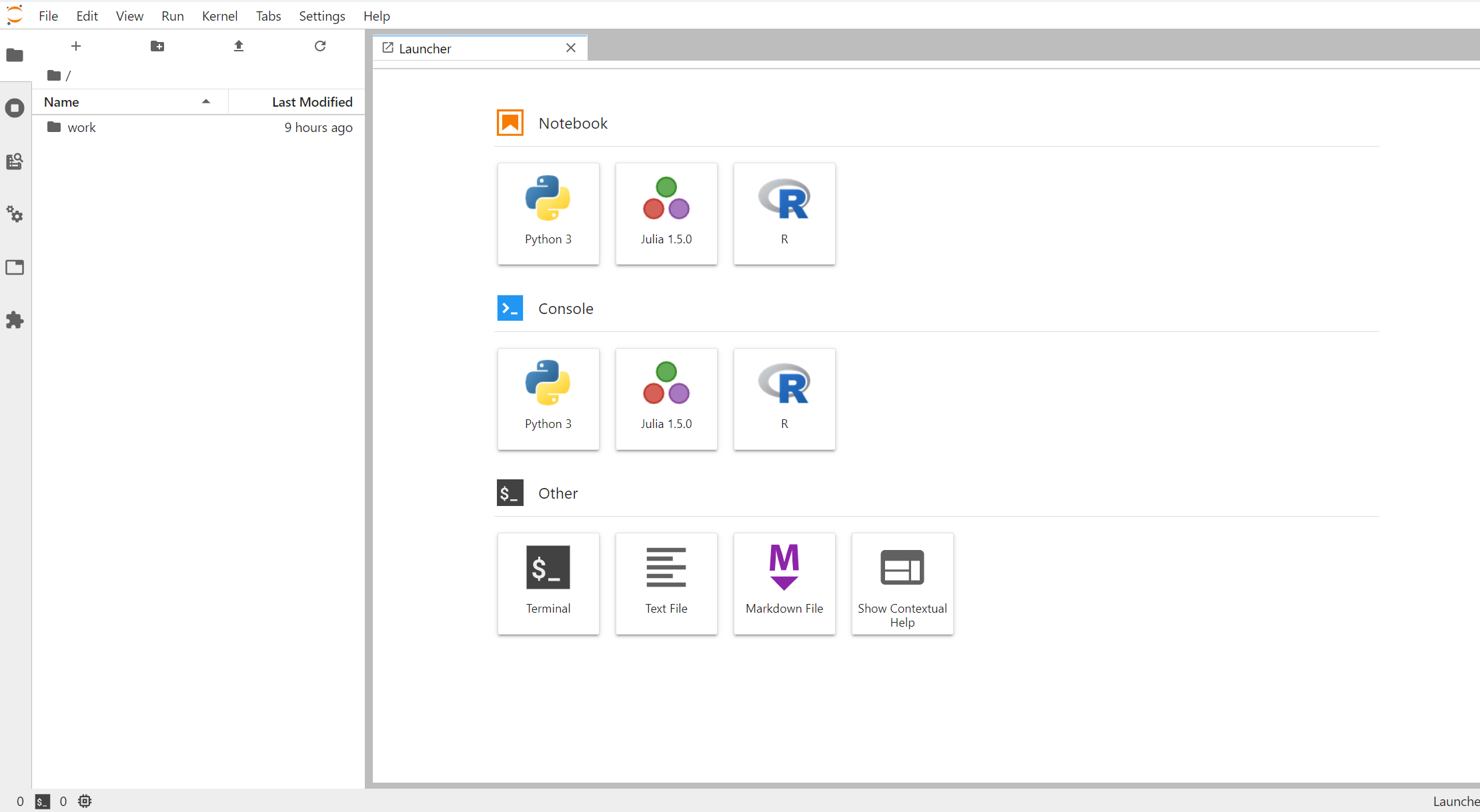1480x812 pixels.
Task: Start a Python 3 console
Action: pos(548,399)
